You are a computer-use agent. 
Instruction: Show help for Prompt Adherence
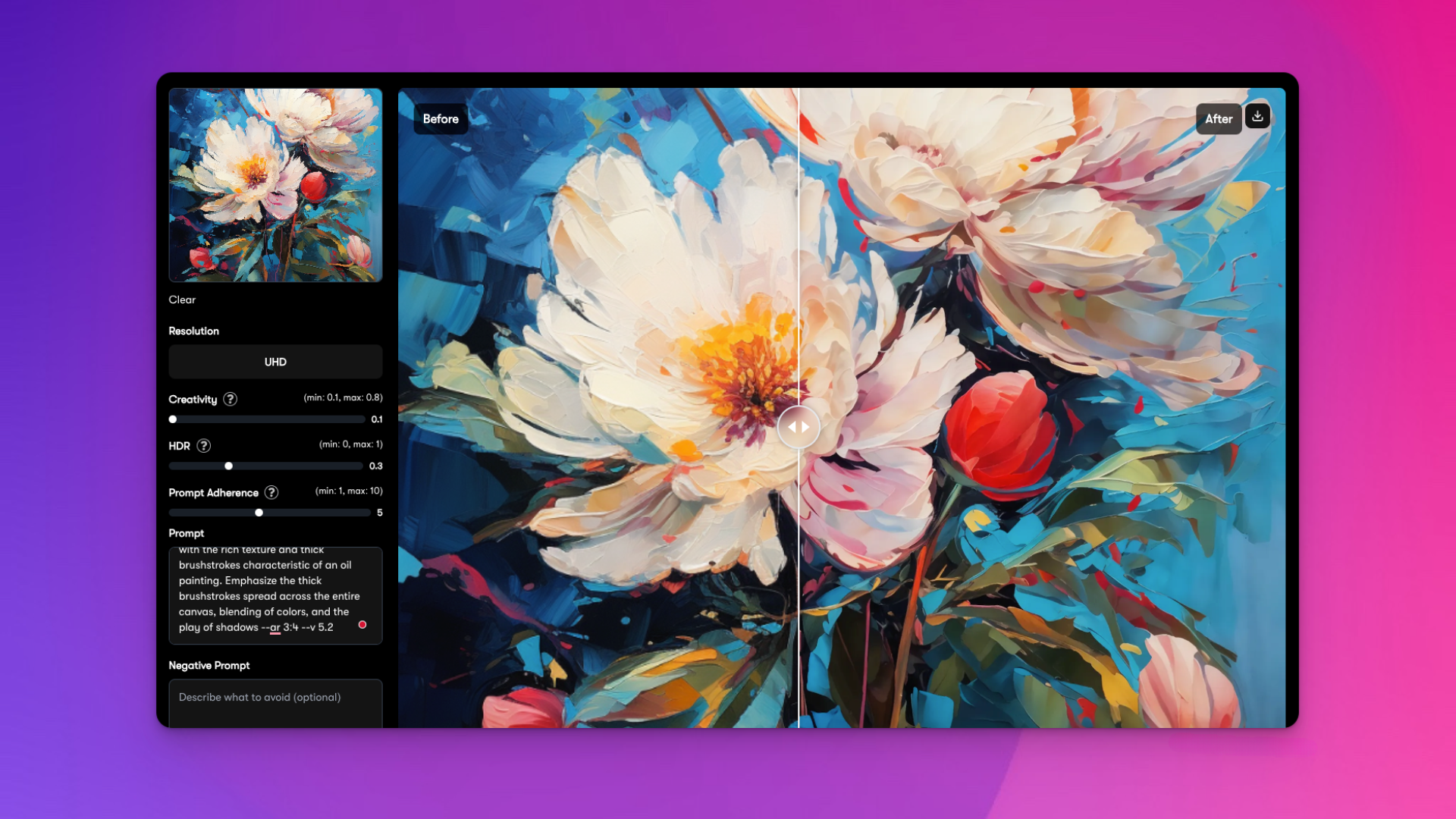point(271,493)
